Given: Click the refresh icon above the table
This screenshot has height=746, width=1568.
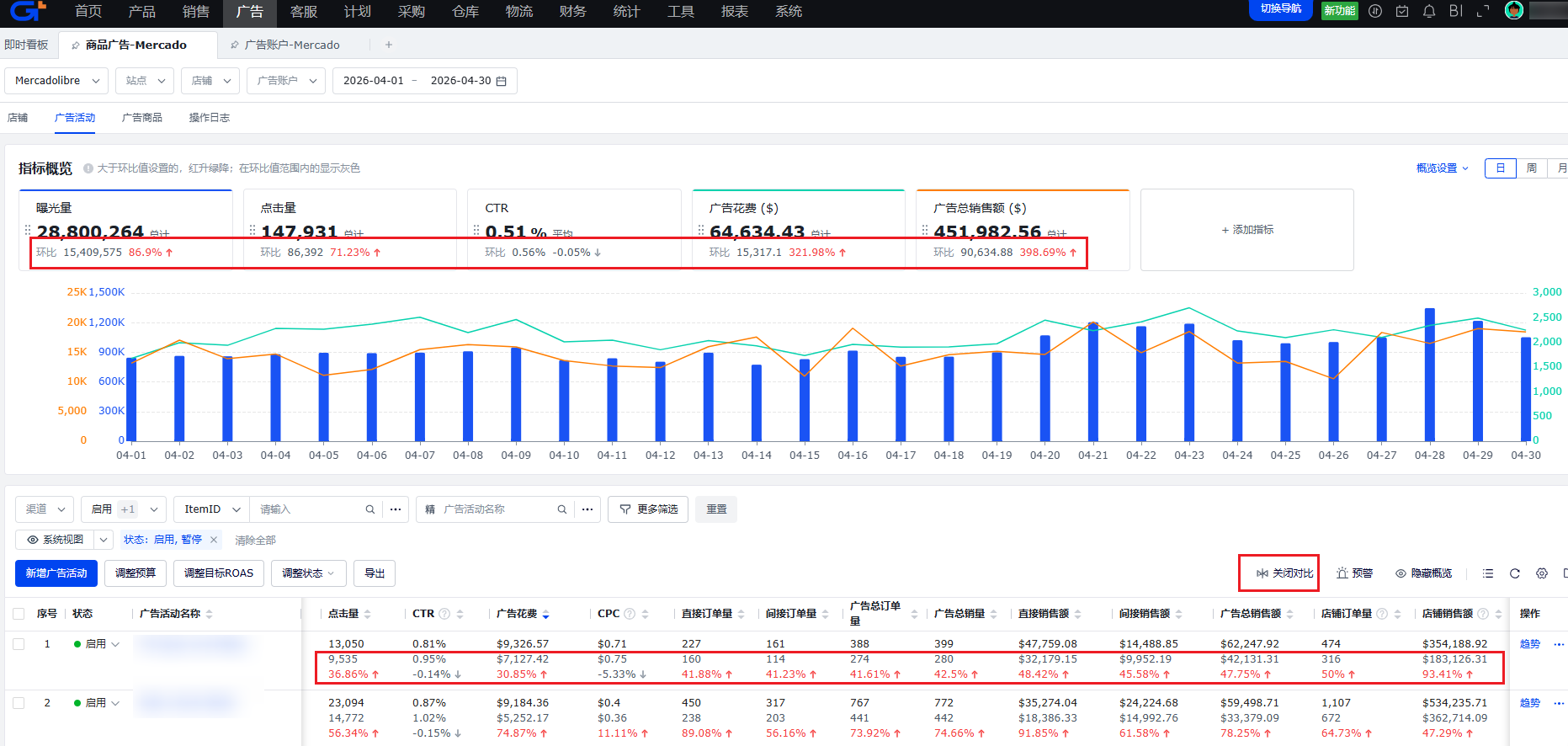Looking at the screenshot, I should 1515,573.
